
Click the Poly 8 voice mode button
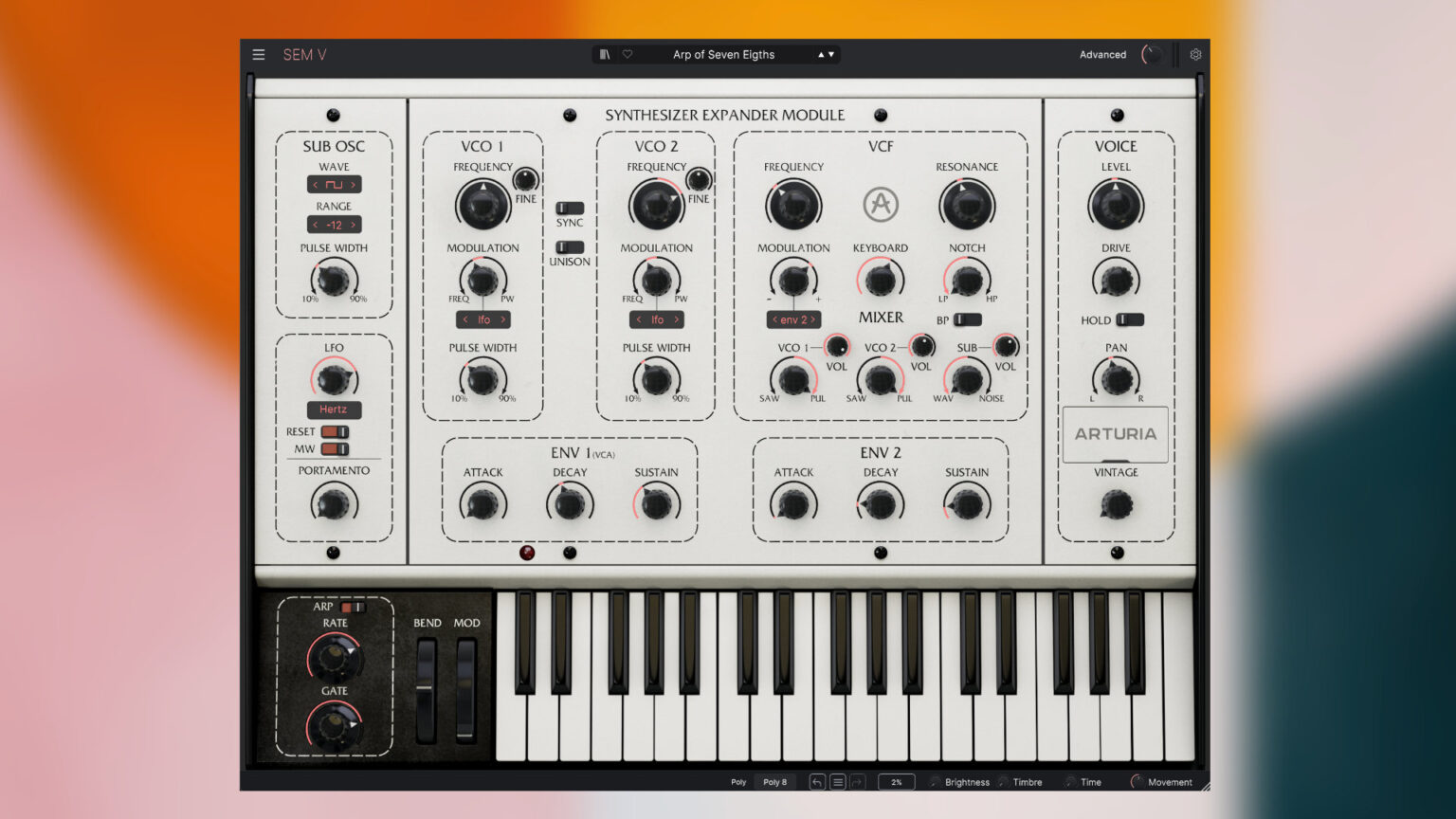774,782
